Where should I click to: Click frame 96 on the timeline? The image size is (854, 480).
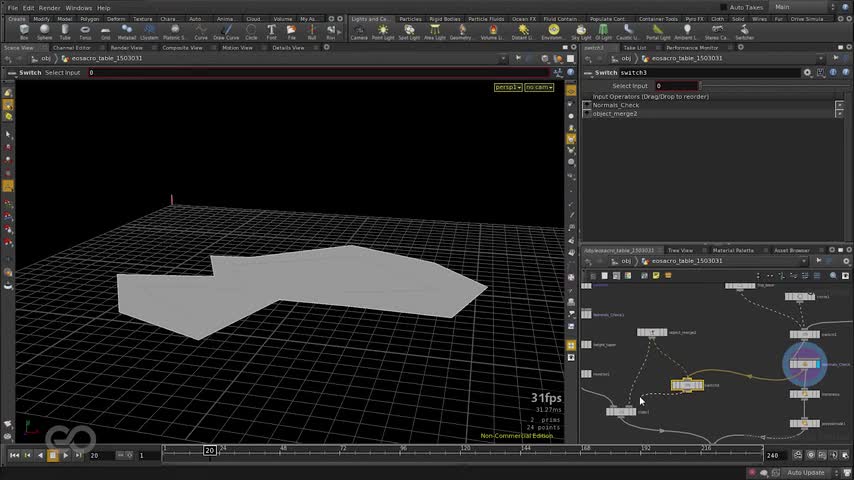[x=402, y=450]
